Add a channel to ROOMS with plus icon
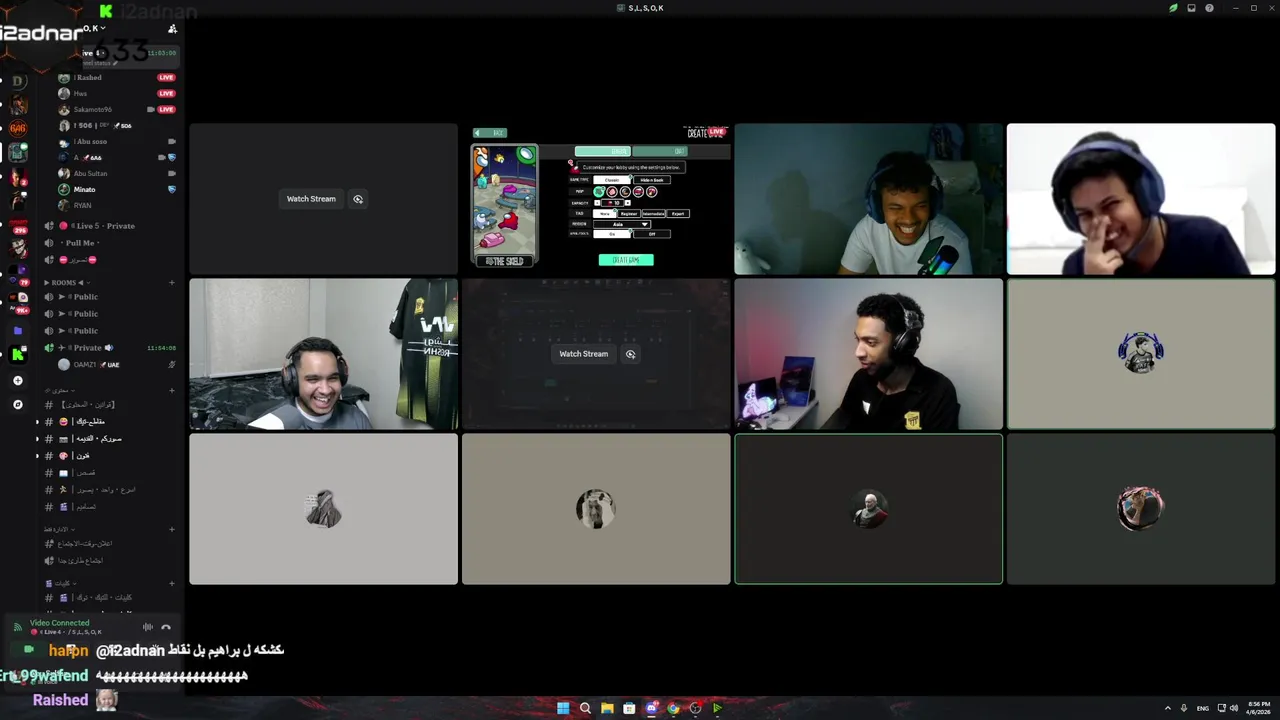The image size is (1280, 720). tap(172, 283)
